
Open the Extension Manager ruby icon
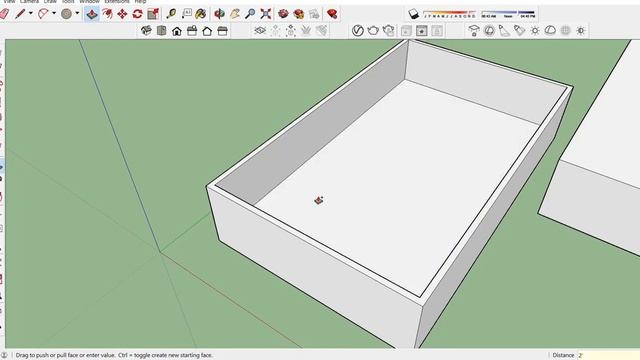(332, 14)
